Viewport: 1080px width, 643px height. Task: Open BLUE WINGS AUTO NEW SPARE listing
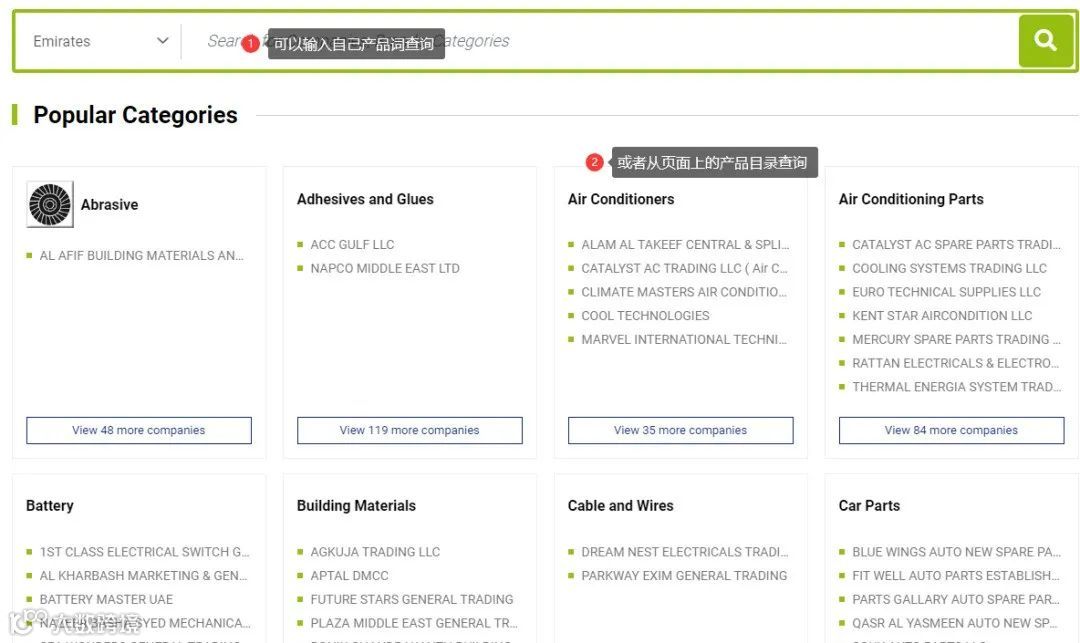tap(956, 552)
